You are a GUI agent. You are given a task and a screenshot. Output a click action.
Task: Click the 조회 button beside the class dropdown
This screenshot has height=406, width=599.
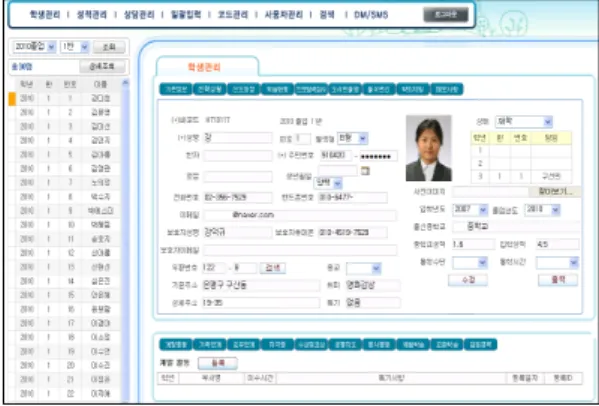point(109,47)
